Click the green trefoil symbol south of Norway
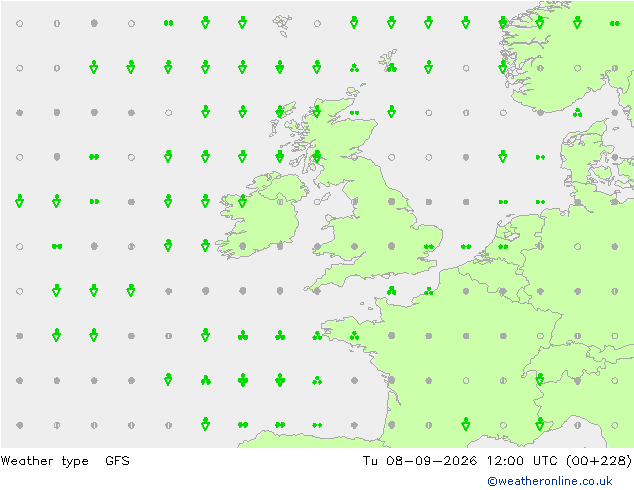 click(x=577, y=113)
